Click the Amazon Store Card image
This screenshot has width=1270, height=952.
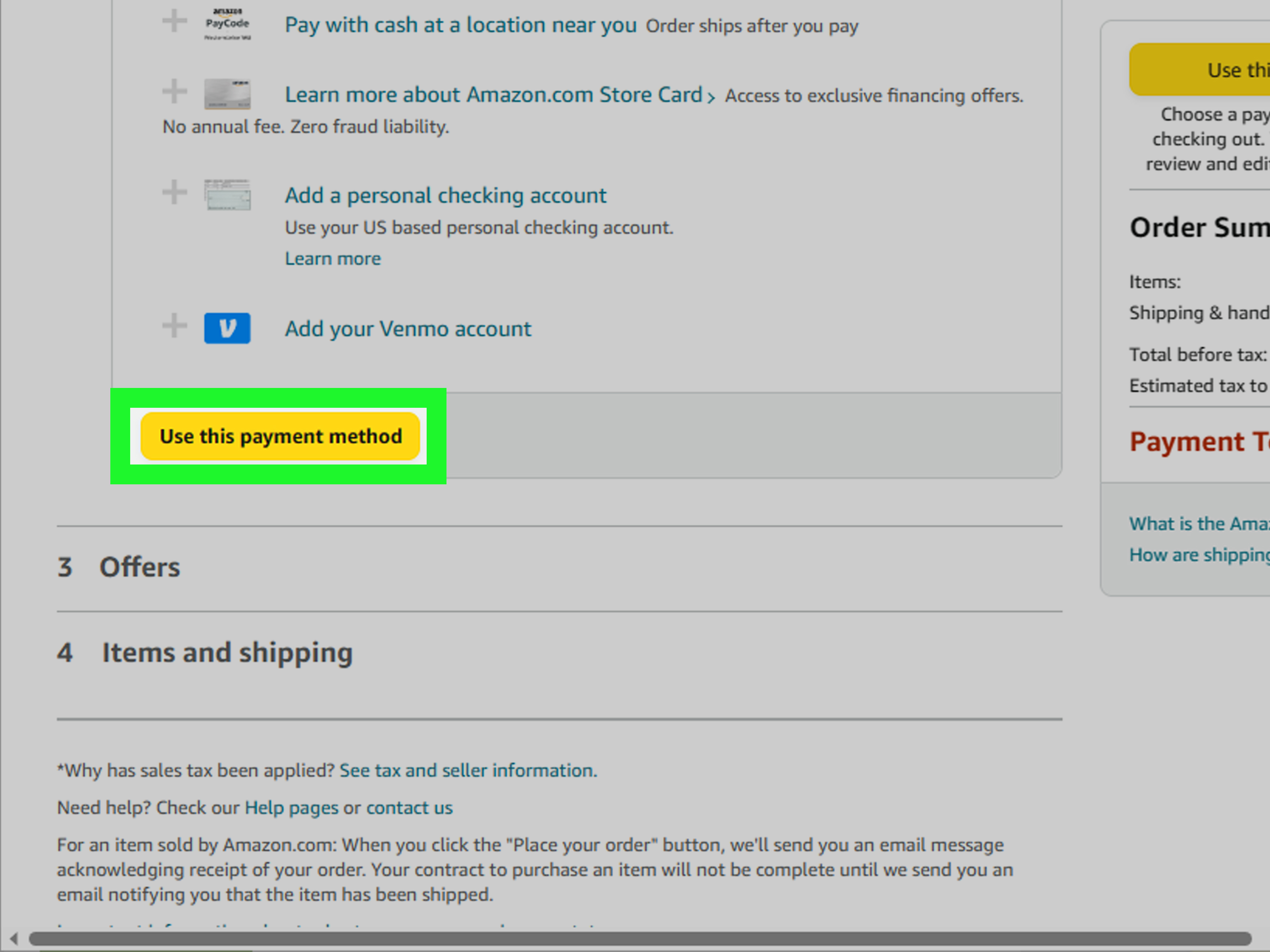click(227, 94)
